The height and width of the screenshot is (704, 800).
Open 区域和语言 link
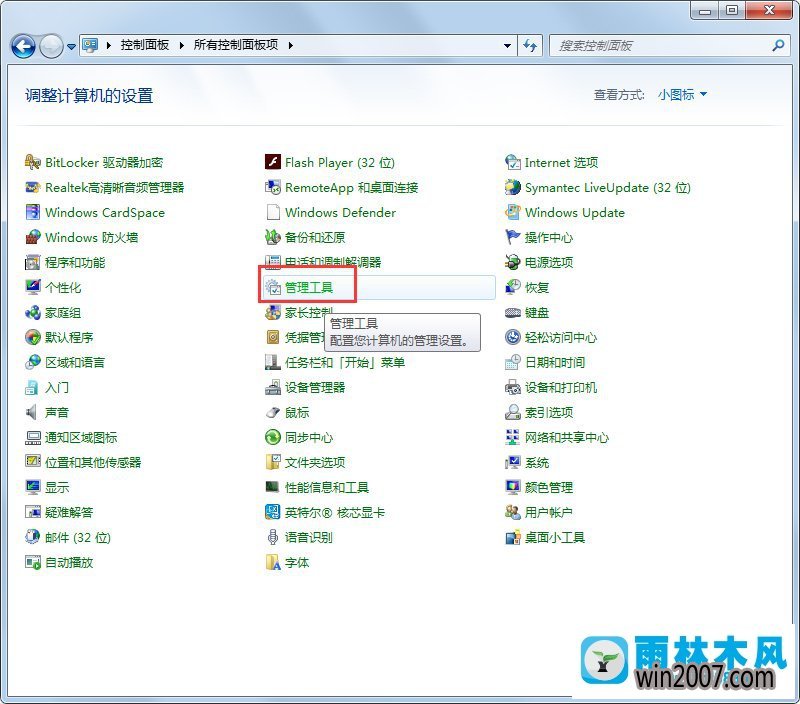tap(75, 362)
